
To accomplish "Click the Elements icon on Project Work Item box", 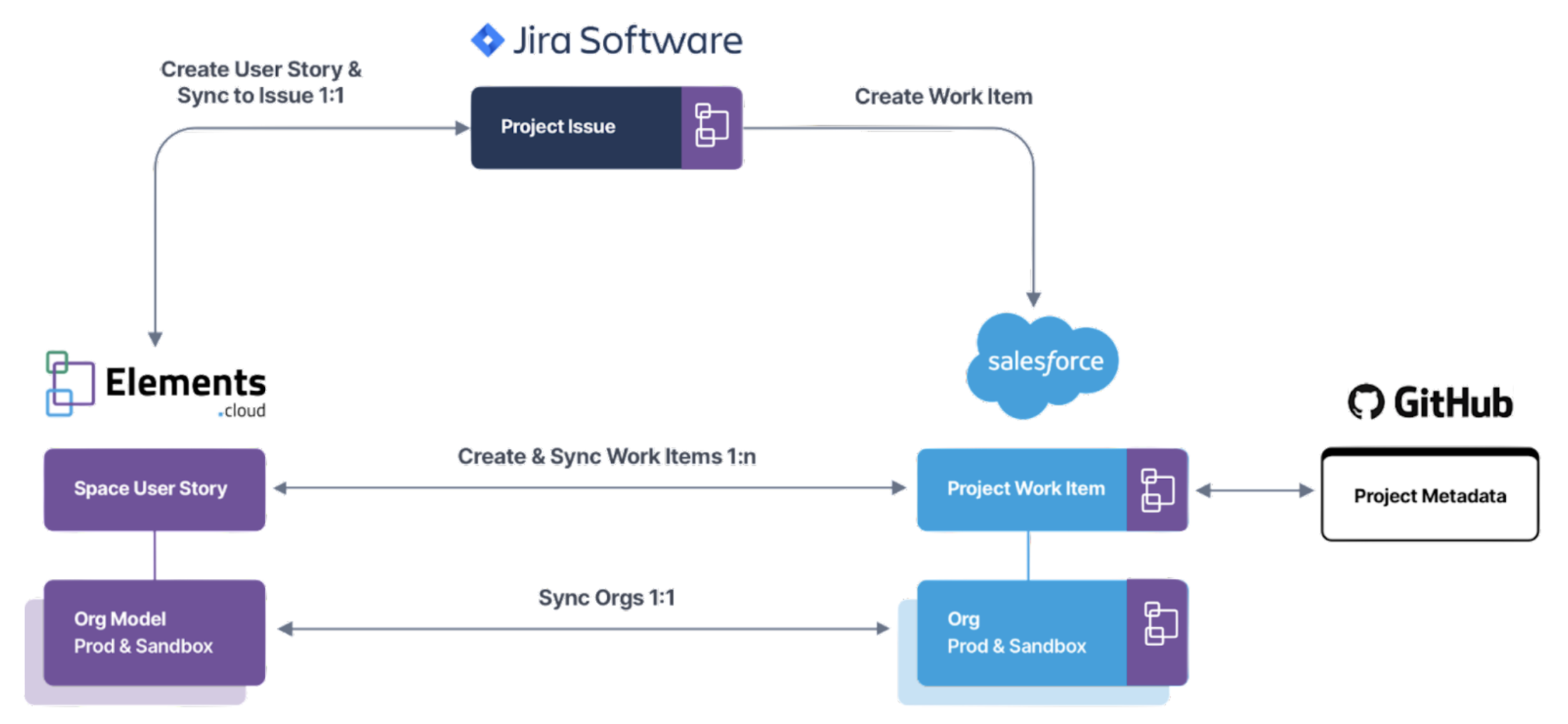I will [1158, 491].
